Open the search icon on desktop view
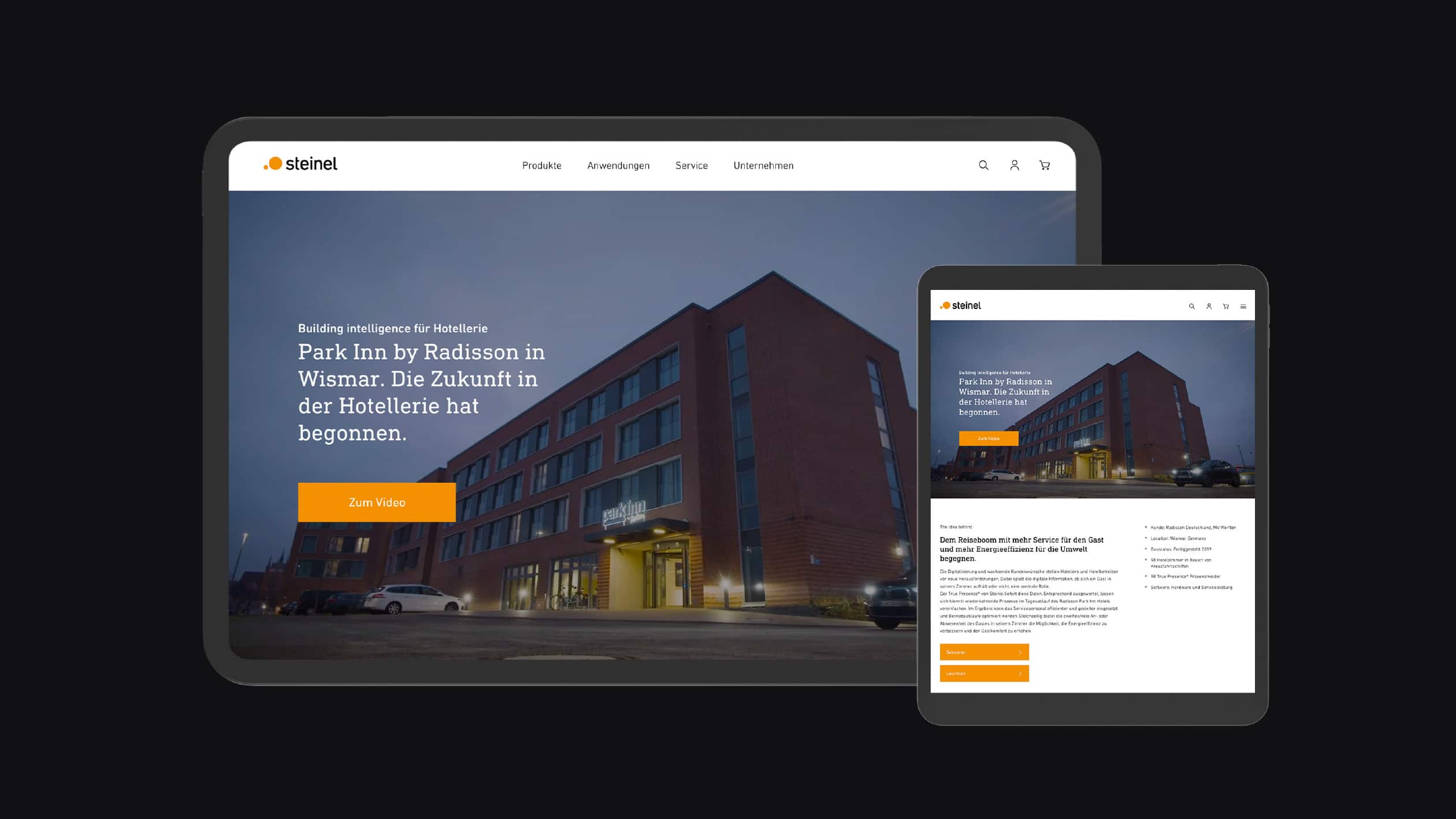The height and width of the screenshot is (819, 1456). click(x=984, y=165)
